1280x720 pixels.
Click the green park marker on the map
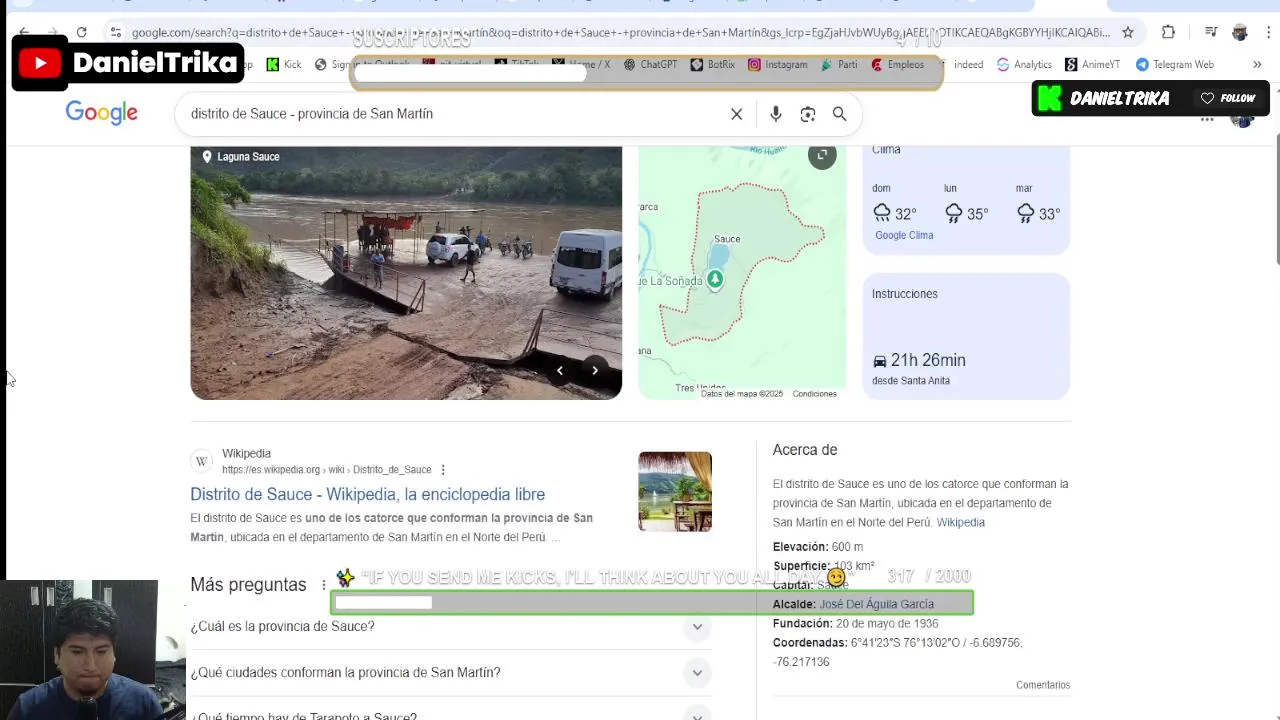pyautogui.click(x=715, y=280)
